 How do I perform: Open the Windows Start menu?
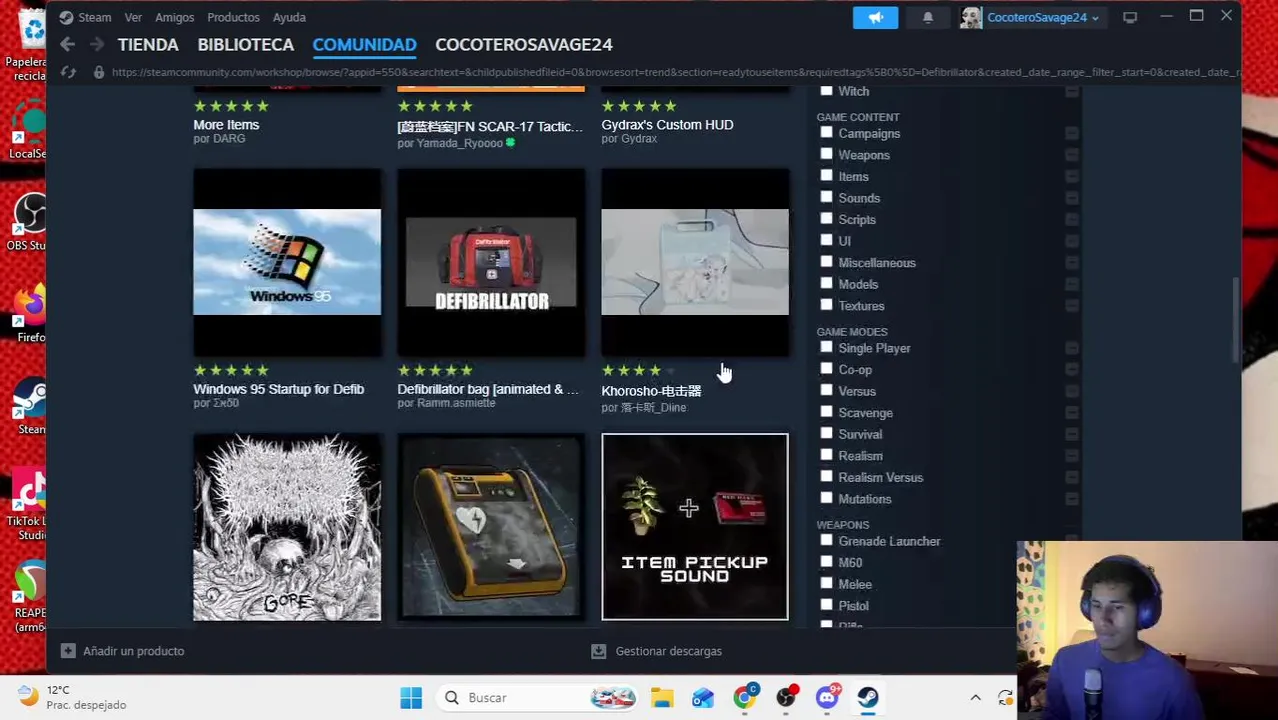coord(411,697)
